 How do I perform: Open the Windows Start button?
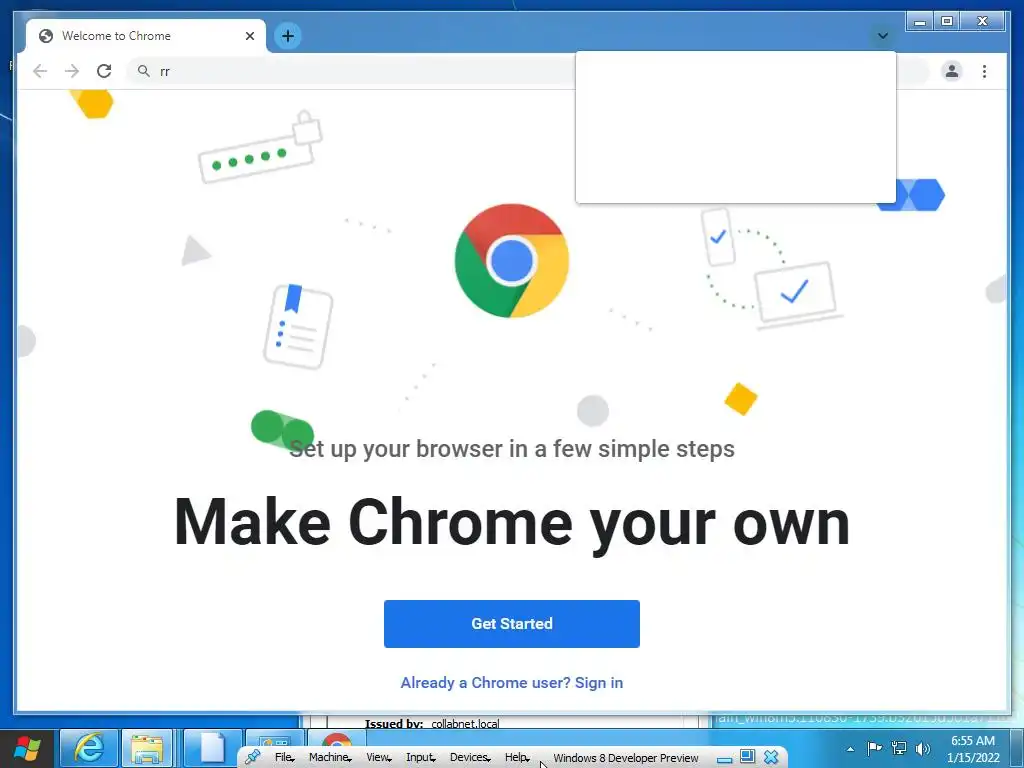[27, 748]
